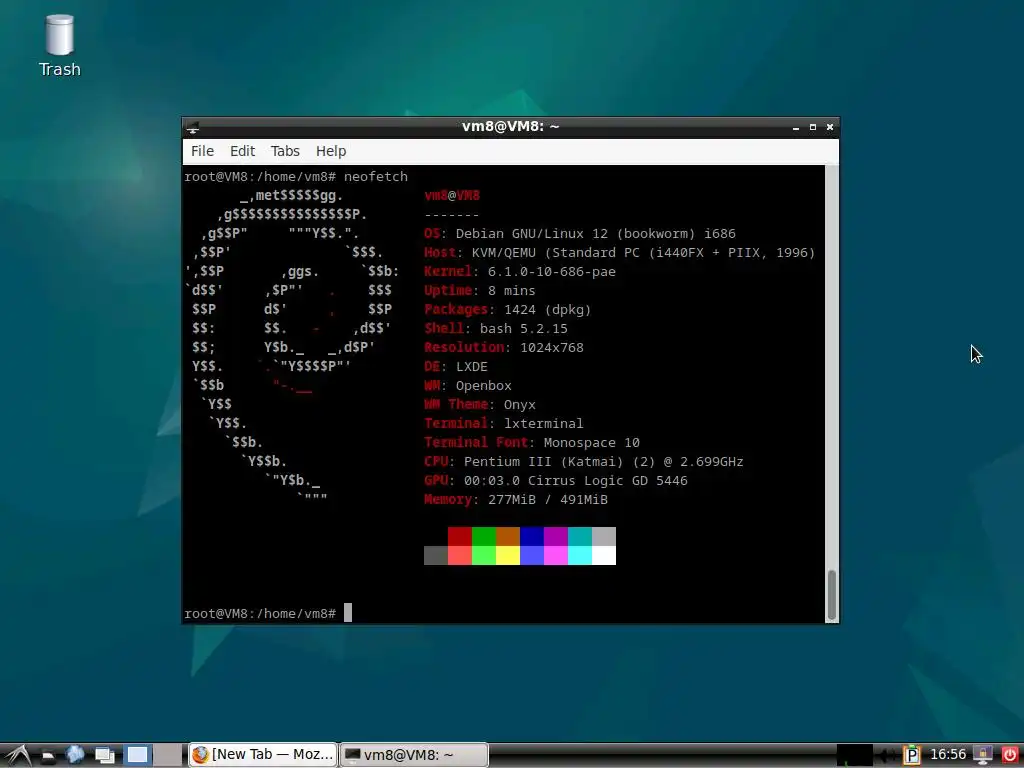Click the Terminal value "lxterminal"
The width and height of the screenshot is (1024, 768).
[543, 423]
